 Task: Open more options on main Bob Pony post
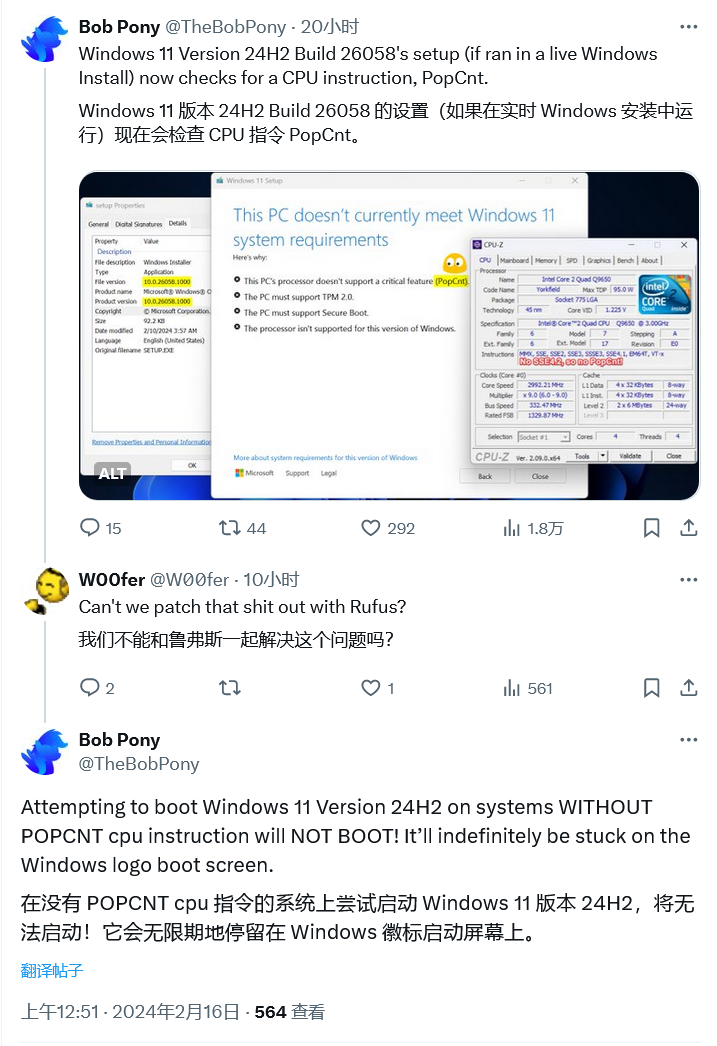(689, 740)
